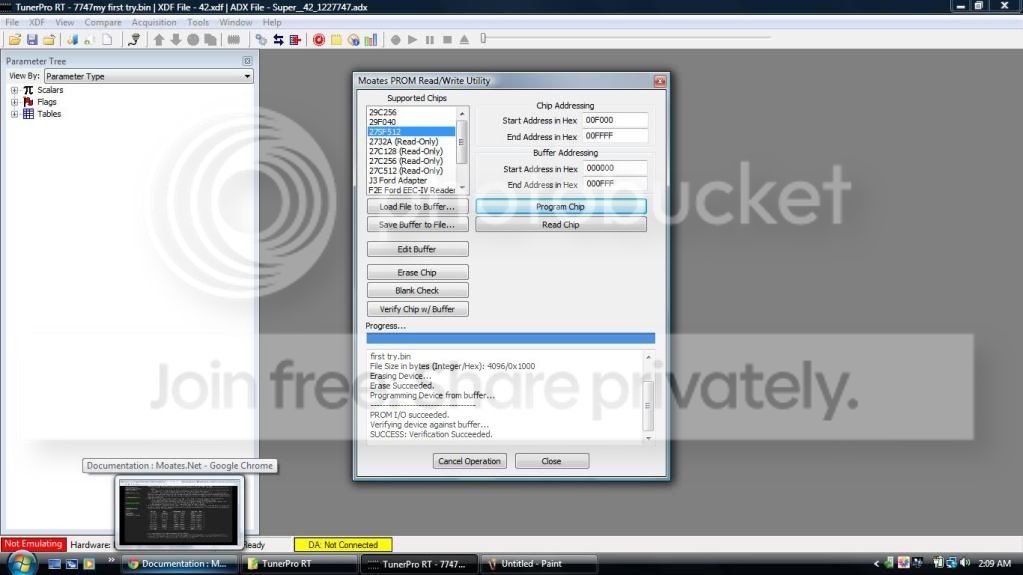Open the File menu

coord(12,22)
